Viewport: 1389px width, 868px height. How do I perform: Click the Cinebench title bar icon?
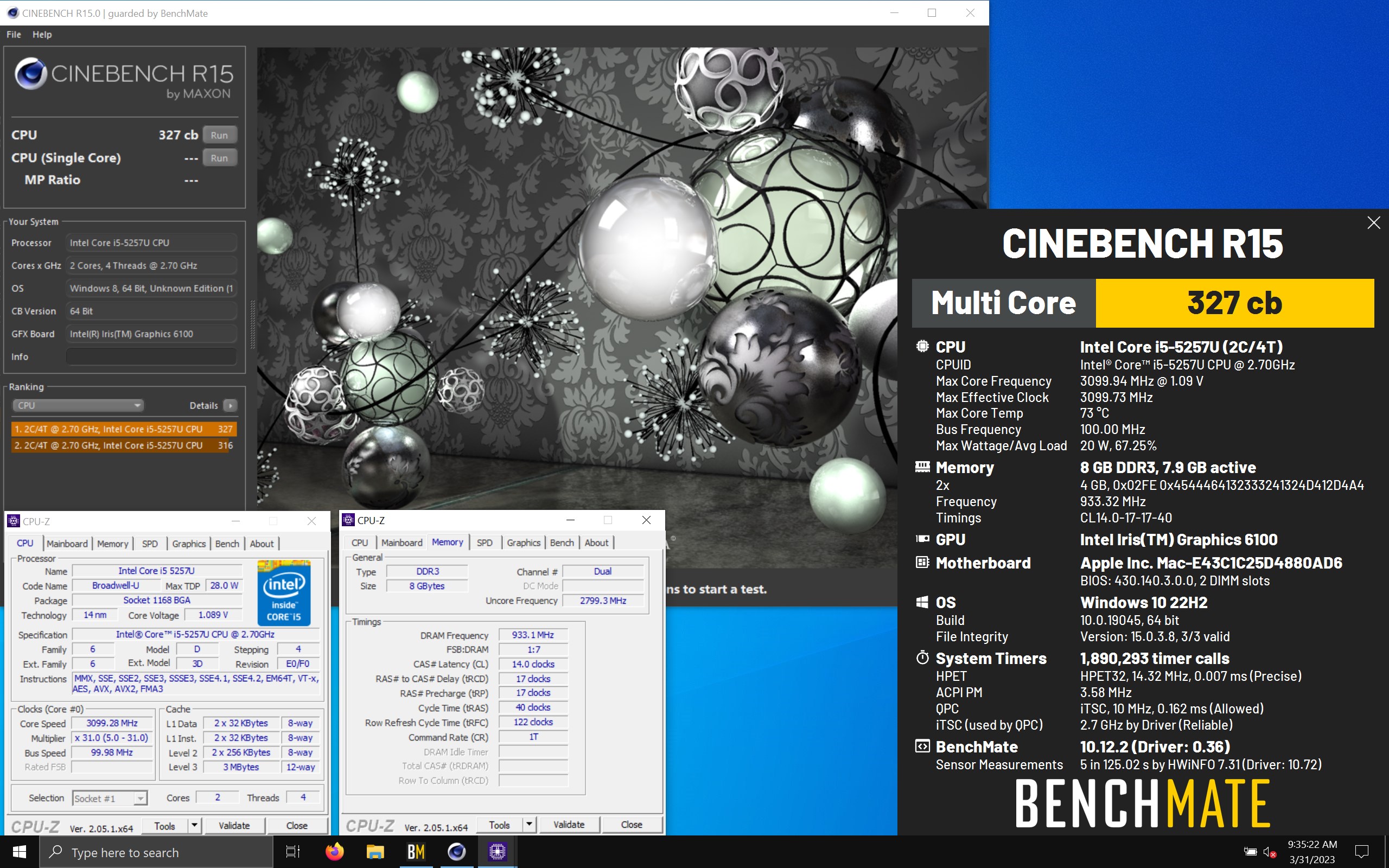tap(12, 12)
